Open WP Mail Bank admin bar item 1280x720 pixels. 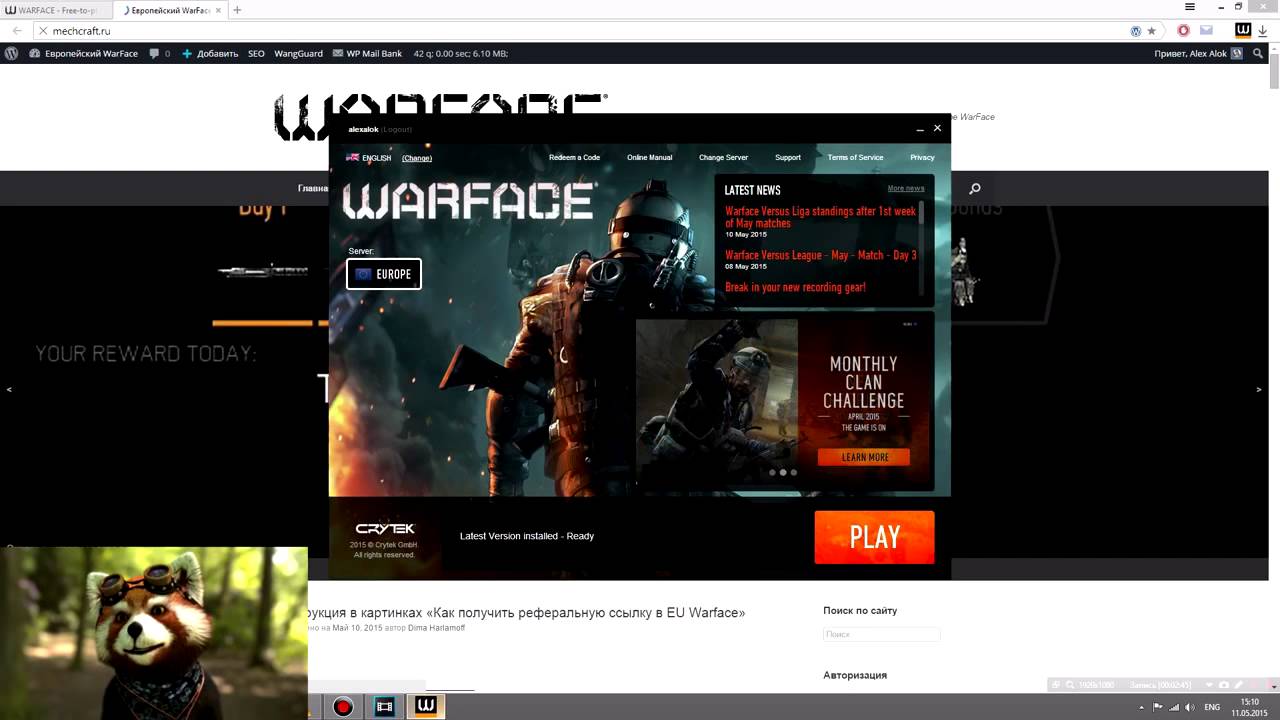coord(367,53)
